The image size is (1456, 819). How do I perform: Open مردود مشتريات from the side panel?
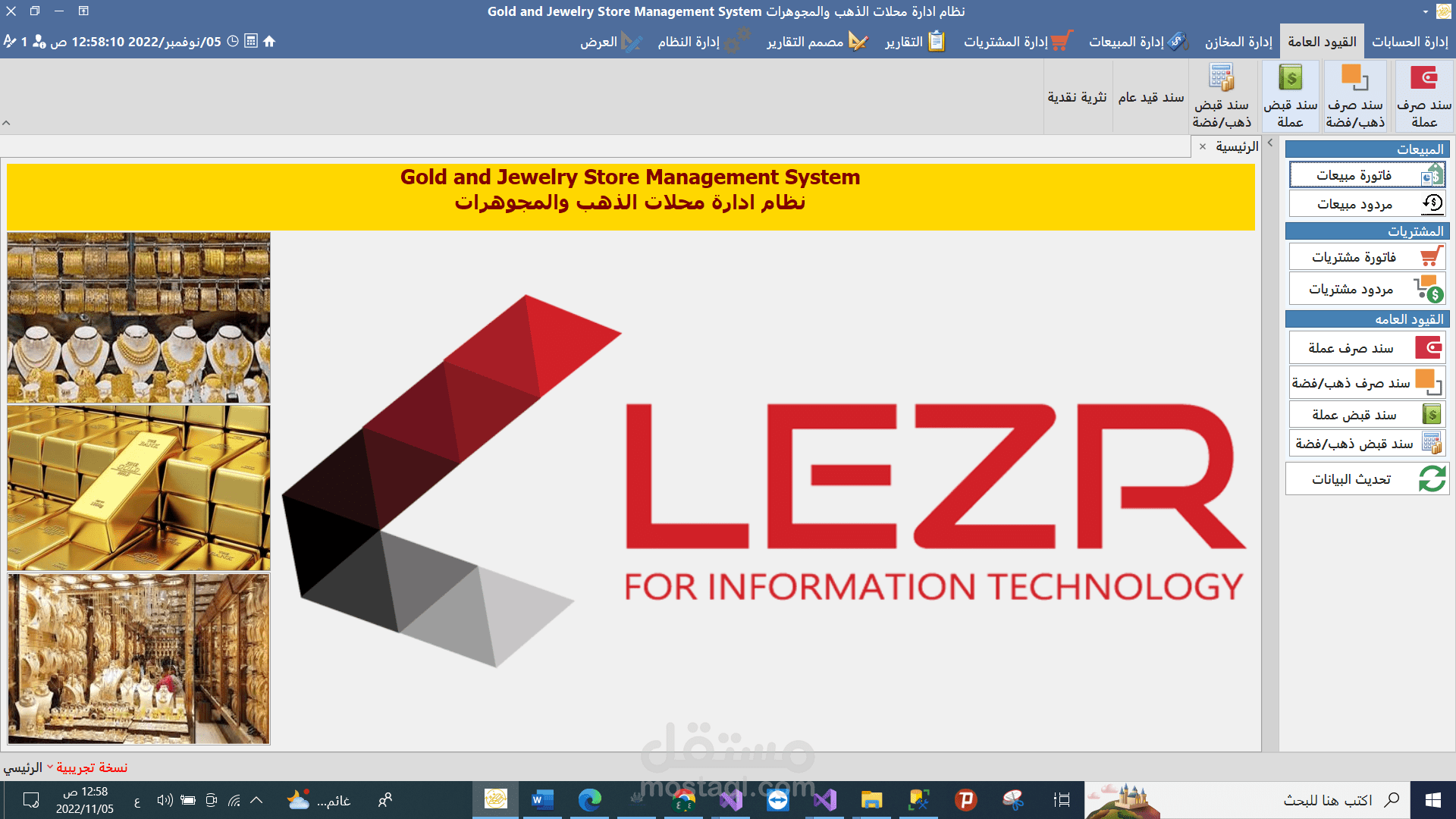click(x=1367, y=289)
